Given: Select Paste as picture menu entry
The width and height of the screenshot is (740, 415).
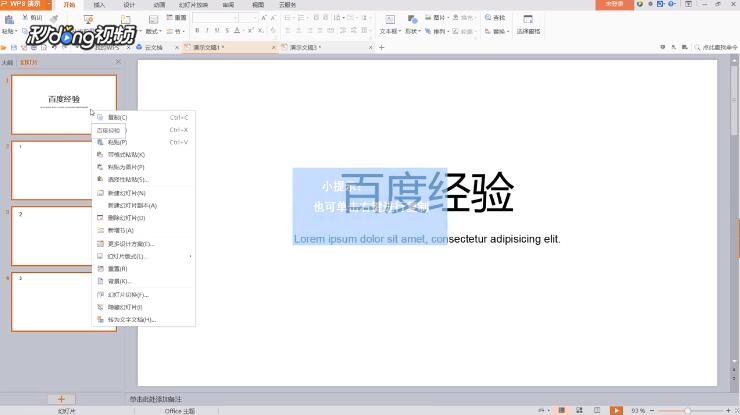Looking at the screenshot, I should 143,167.
